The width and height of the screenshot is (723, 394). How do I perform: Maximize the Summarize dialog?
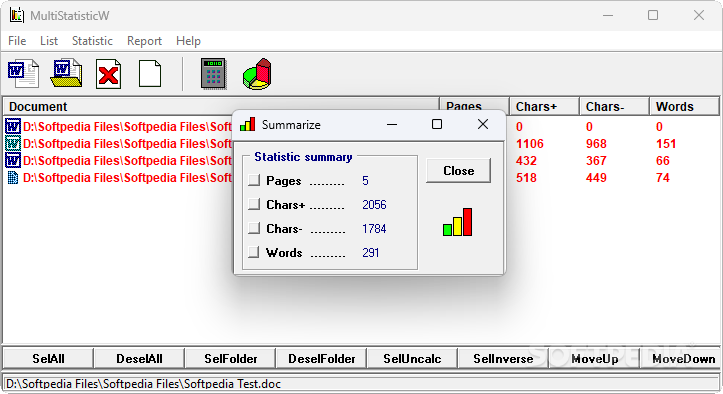(x=437, y=125)
